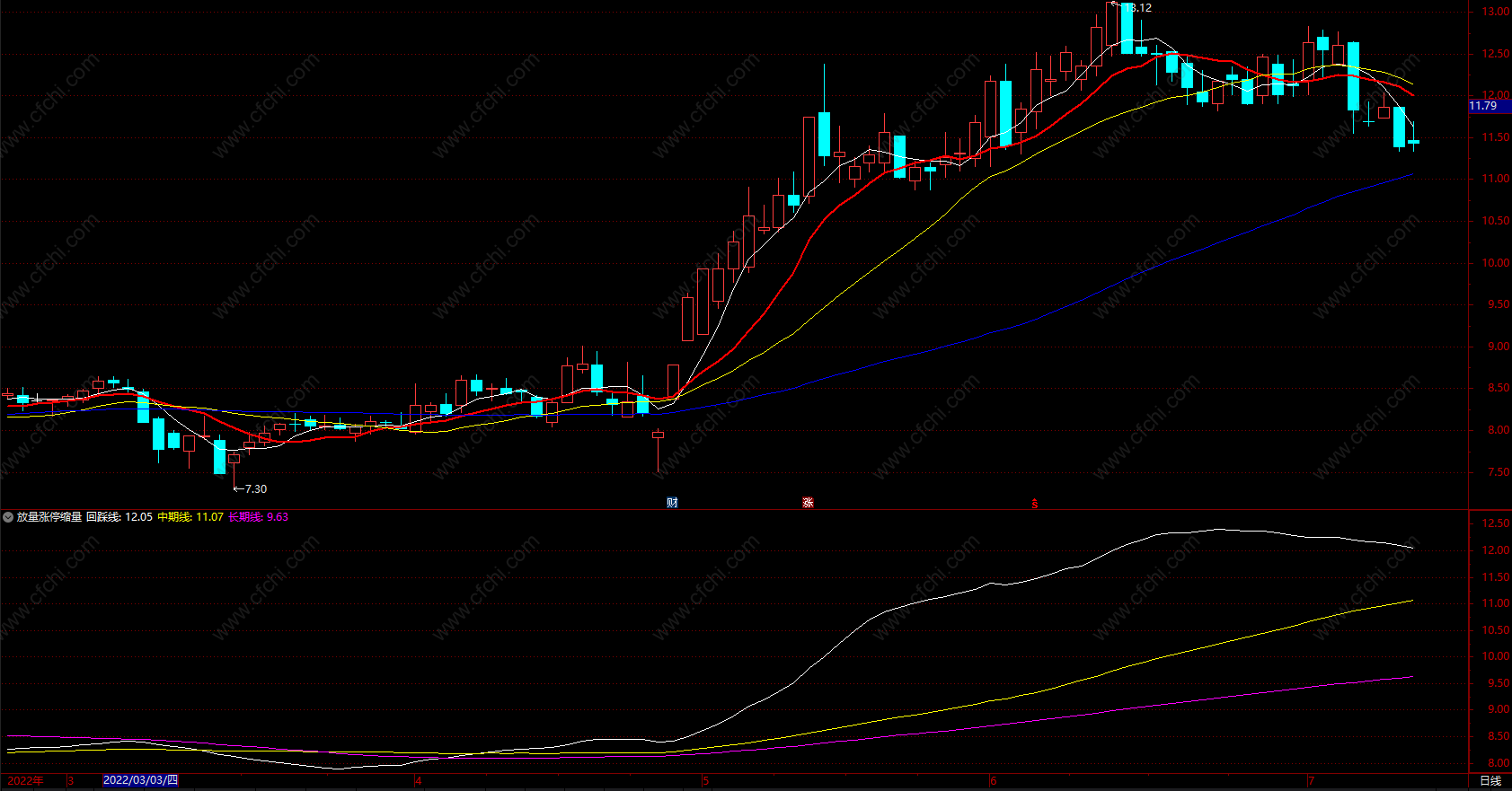This screenshot has width=1512, height=791.
Task: Click the red $ dividend marker icon
Action: (x=1035, y=504)
